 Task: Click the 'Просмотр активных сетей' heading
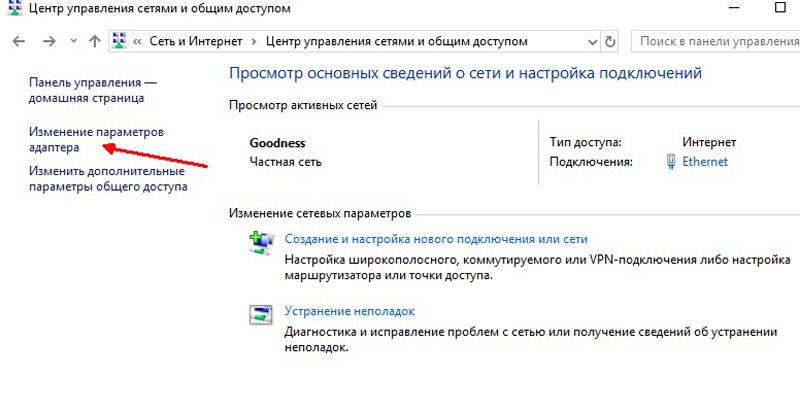tap(303, 106)
